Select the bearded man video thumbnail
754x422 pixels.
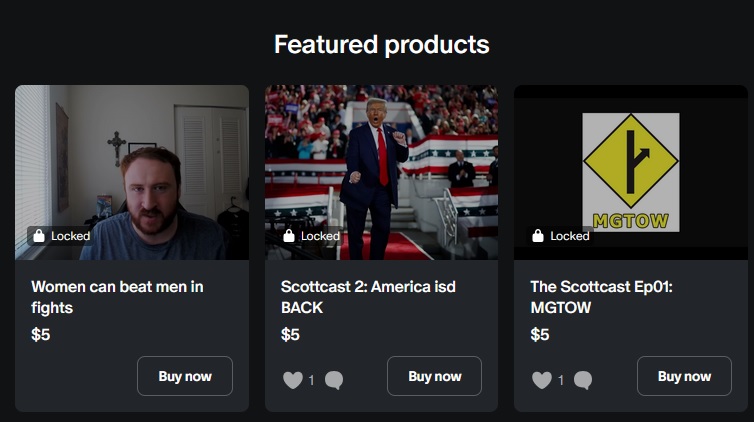point(132,160)
